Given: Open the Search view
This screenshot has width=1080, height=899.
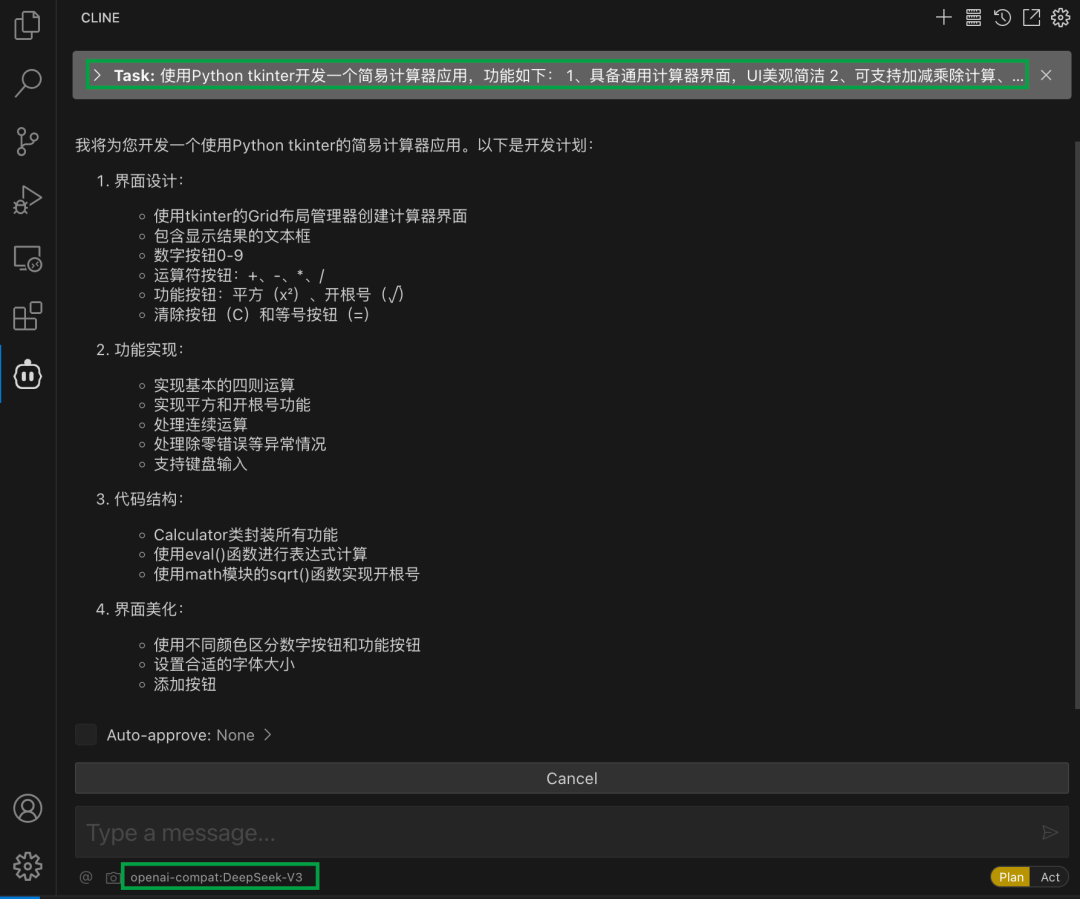Looking at the screenshot, I should pos(28,83).
